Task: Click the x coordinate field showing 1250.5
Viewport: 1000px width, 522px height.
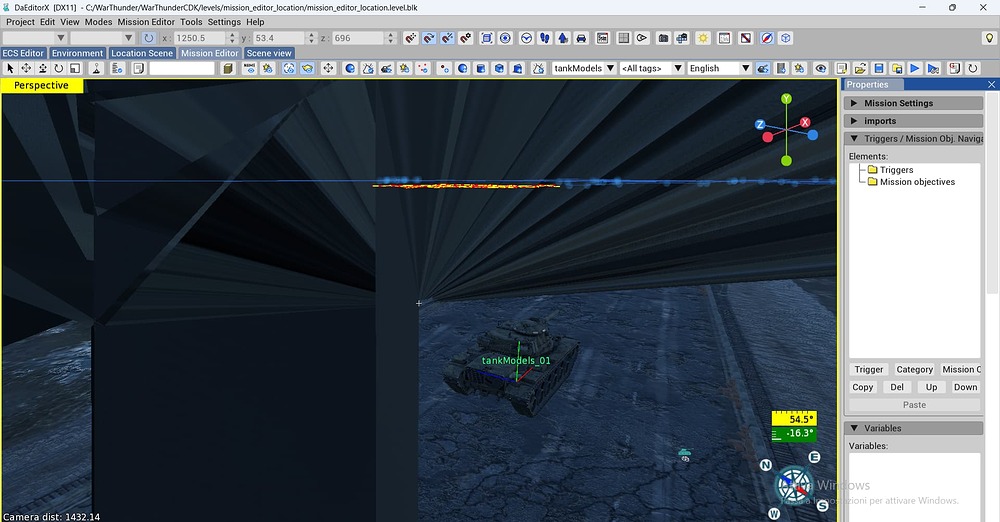Action: point(199,38)
